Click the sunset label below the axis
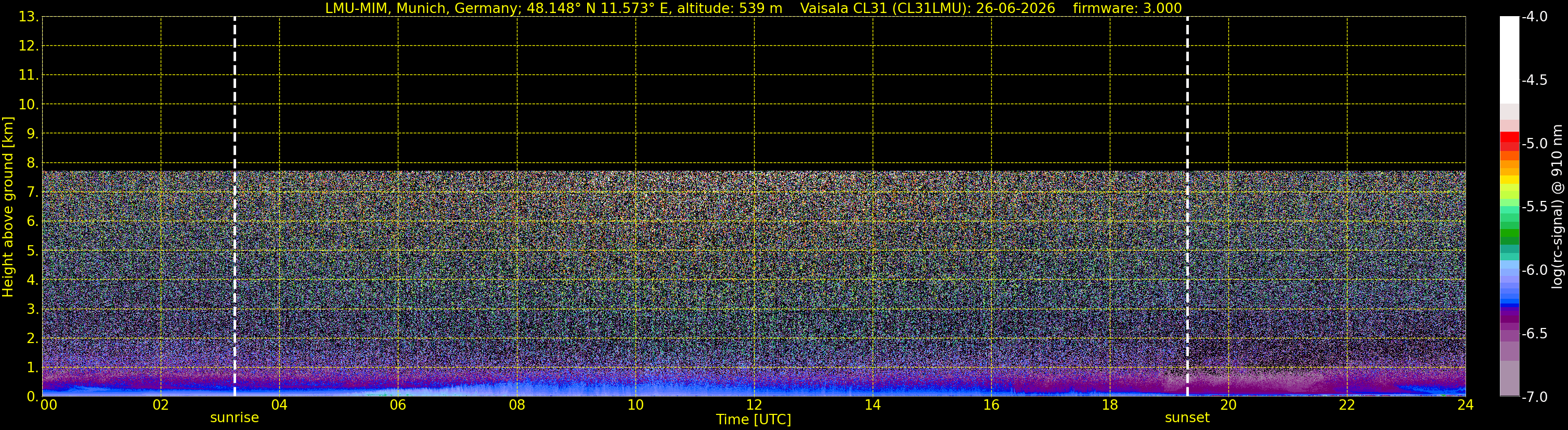Image resolution: width=1568 pixels, height=430 pixels. 1187,418
